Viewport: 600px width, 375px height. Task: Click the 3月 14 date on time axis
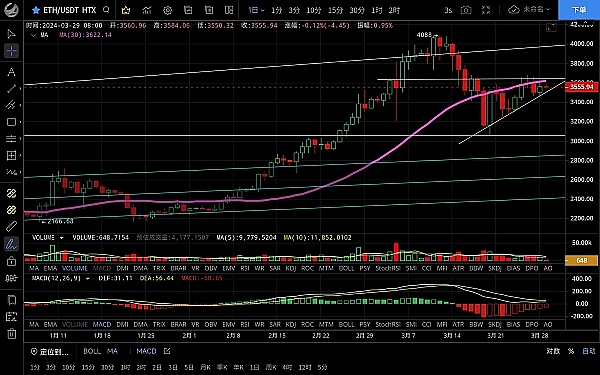coord(452,336)
